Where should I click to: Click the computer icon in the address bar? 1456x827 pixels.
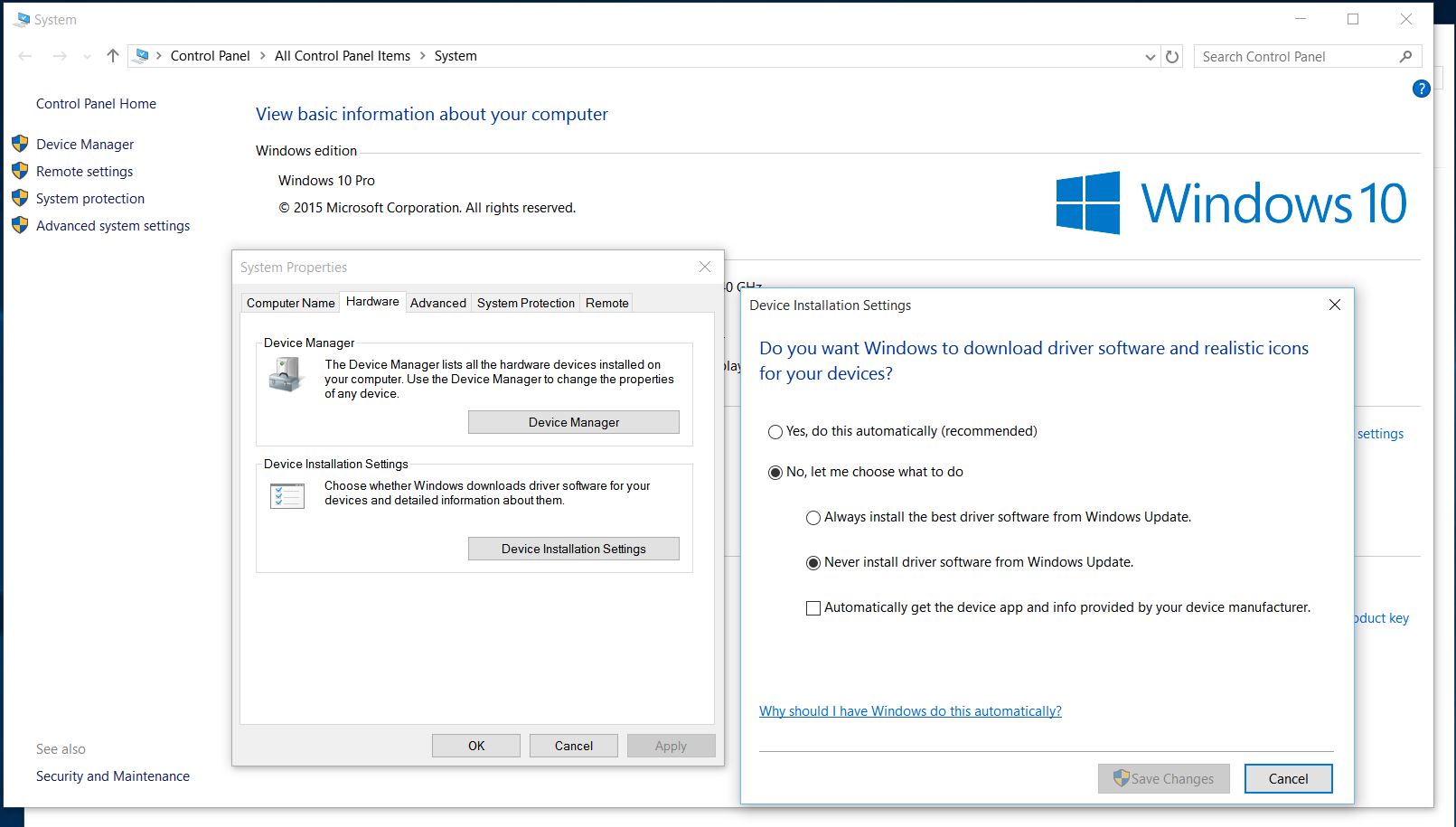(x=142, y=56)
